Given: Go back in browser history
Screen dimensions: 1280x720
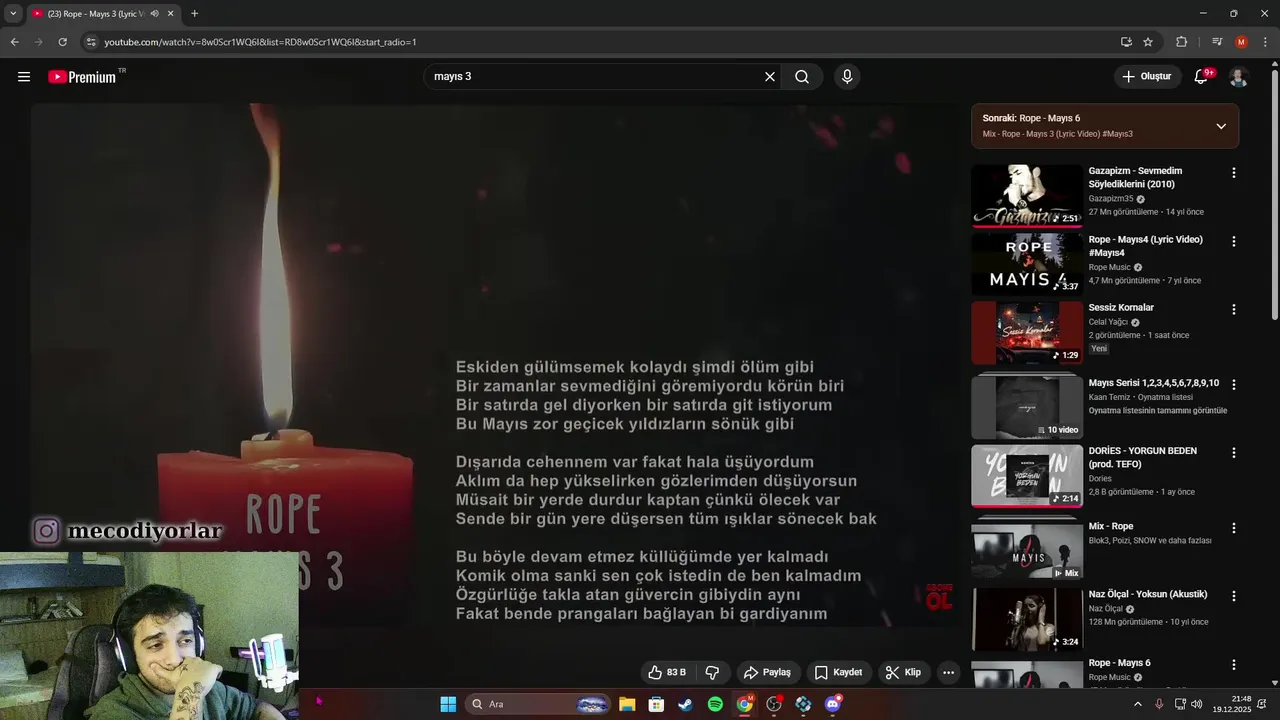Looking at the screenshot, I should click(x=14, y=42).
